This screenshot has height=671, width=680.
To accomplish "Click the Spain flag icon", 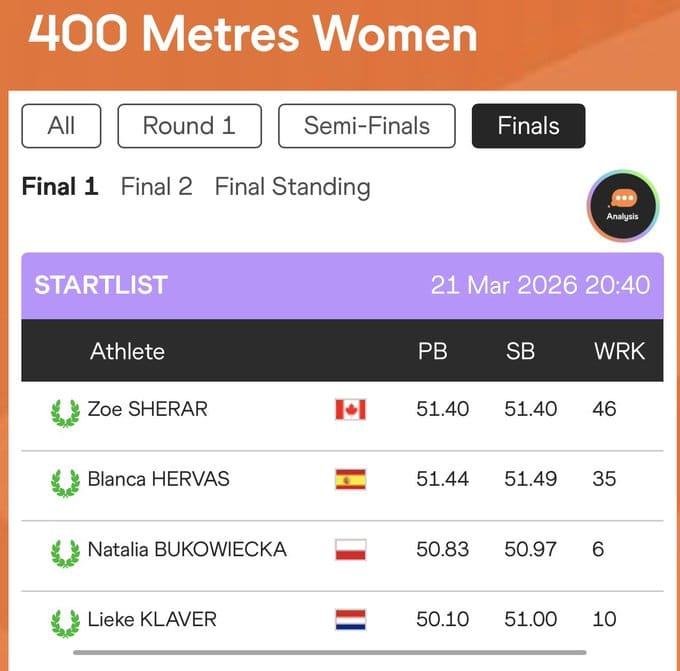I will click(x=350, y=479).
